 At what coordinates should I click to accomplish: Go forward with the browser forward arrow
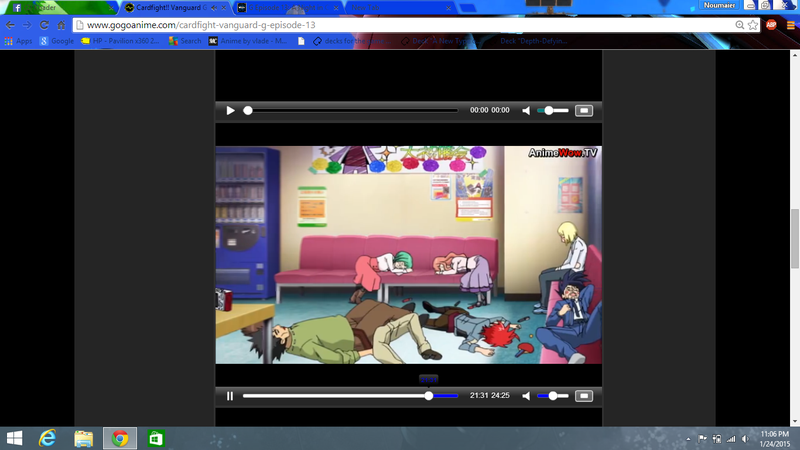click(x=27, y=25)
